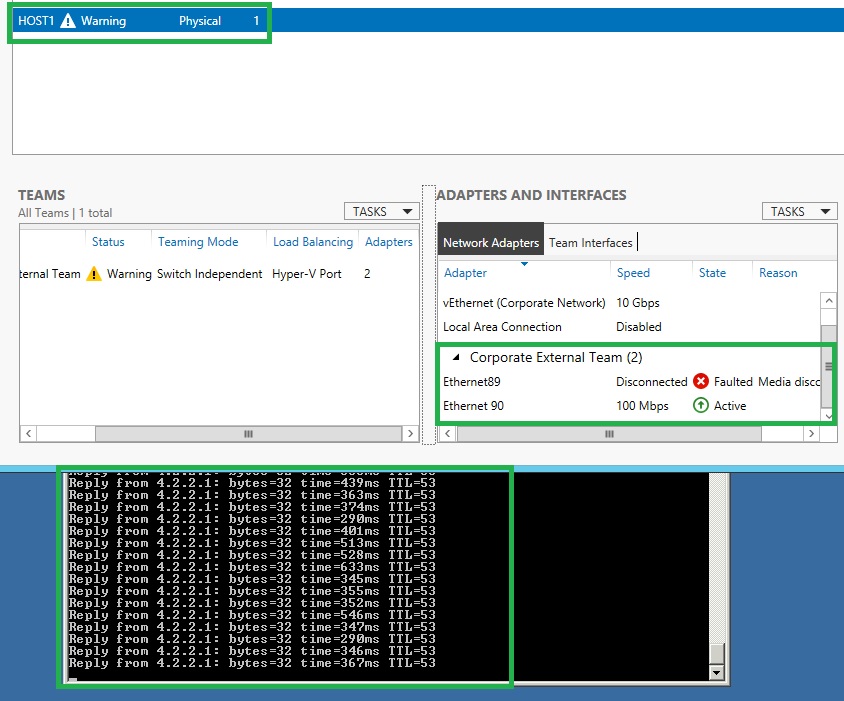Viewport: 844px width, 701px height.
Task: Collapse the Corporate External Team group
Action: 456,357
